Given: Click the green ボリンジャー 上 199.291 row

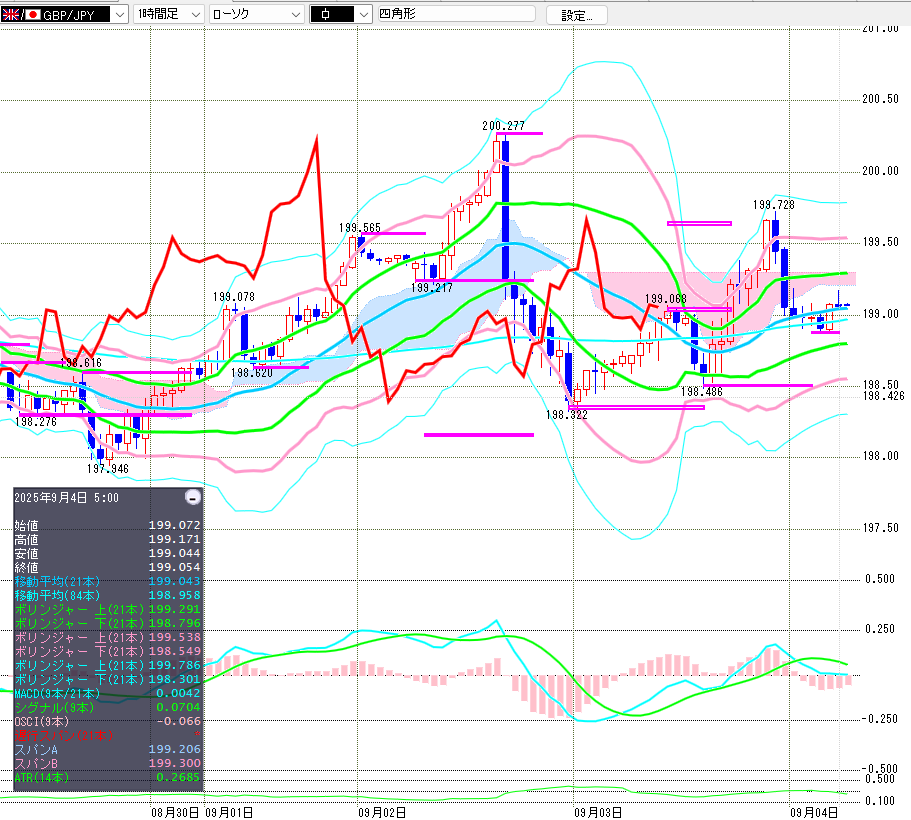Looking at the screenshot, I should (x=107, y=609).
